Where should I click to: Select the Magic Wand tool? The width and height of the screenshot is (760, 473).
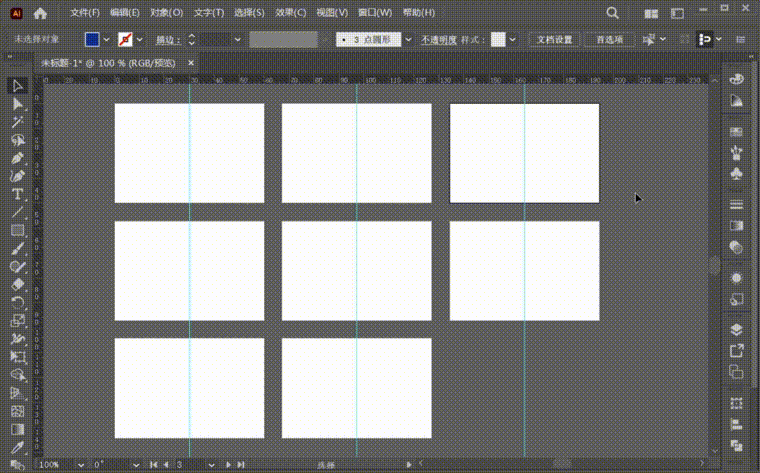(17, 122)
